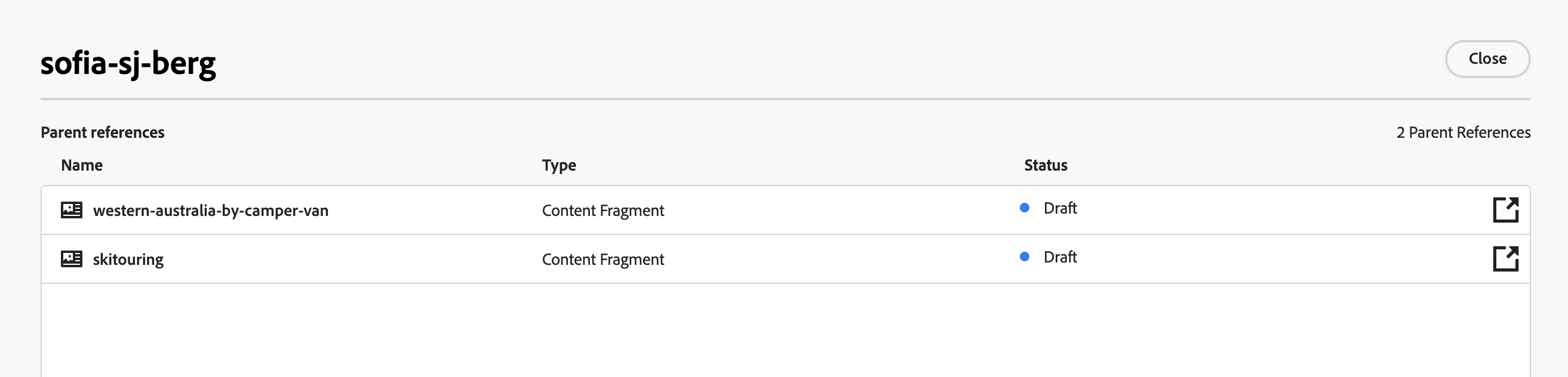Open skitouring fragment via external link icon
Viewport: 1568px width, 377px height.
[x=1505, y=259]
